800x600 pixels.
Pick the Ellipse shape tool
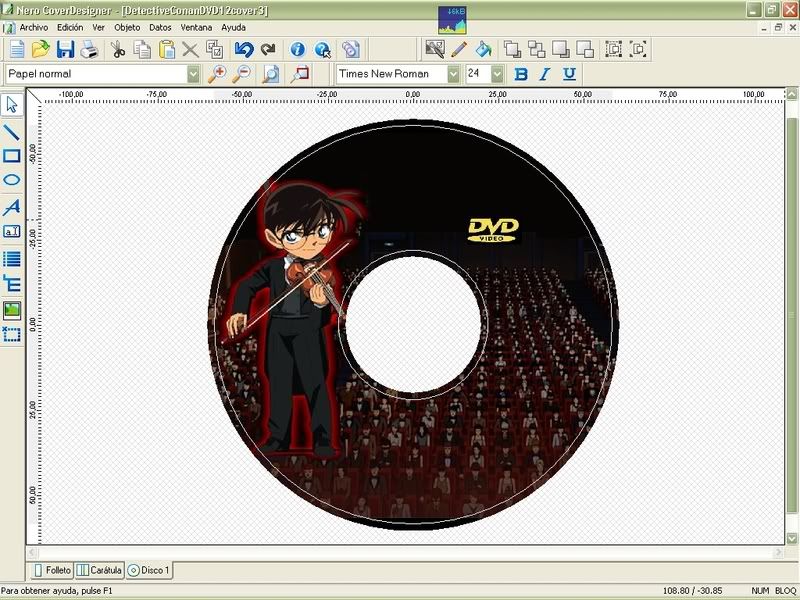(12, 181)
